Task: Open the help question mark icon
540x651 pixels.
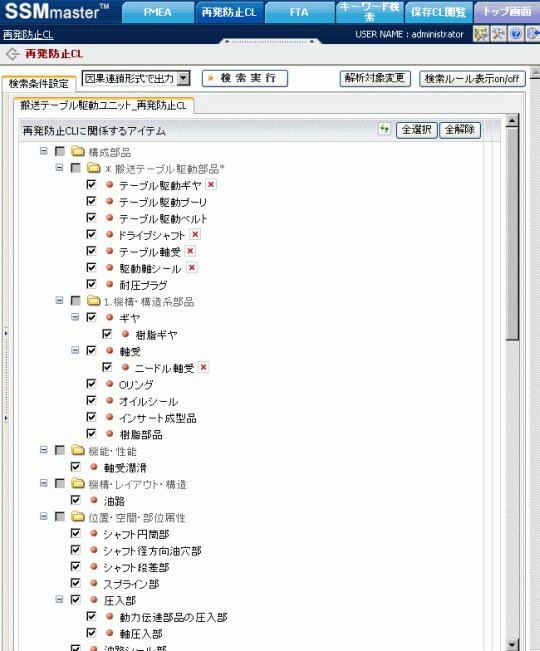Action: click(x=516, y=34)
